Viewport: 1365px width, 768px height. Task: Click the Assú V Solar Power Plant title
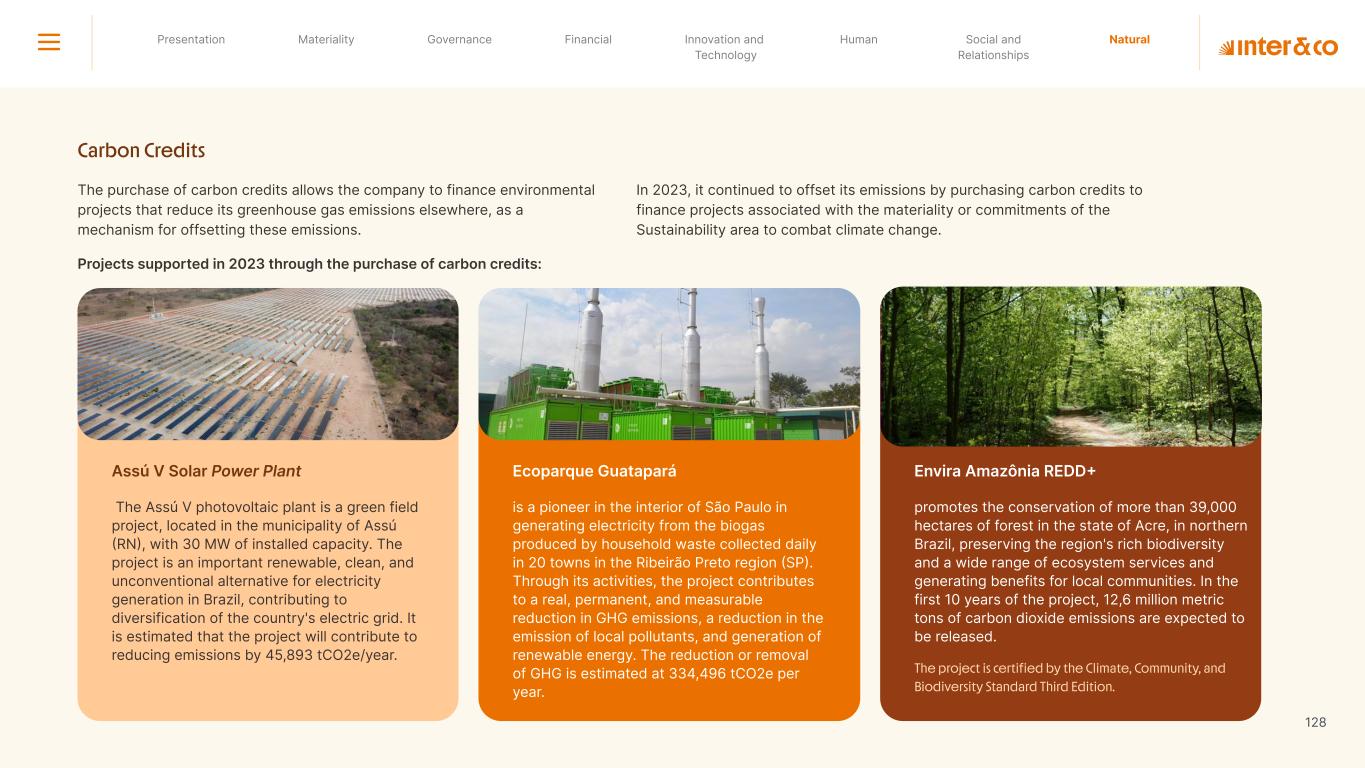click(x=206, y=471)
